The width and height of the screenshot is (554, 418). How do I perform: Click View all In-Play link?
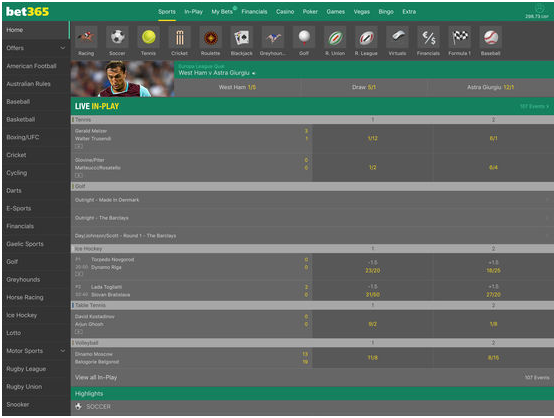pyautogui.click(x=96, y=377)
